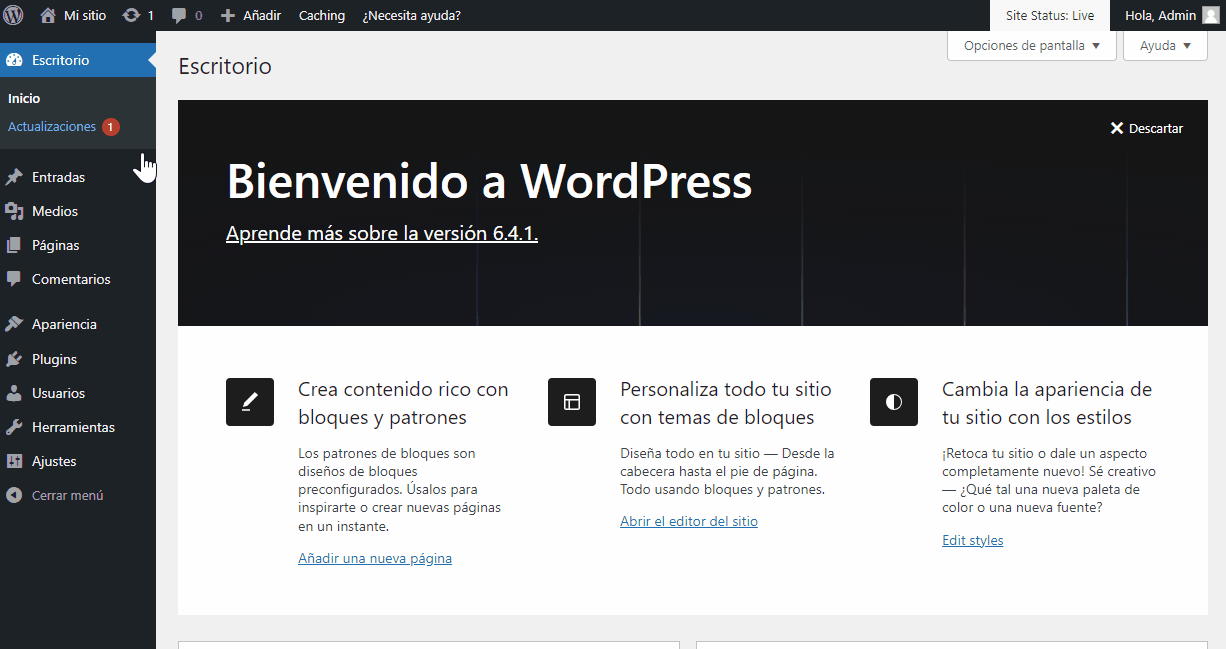
Task: Click the layout icon for block themes
Action: coord(572,402)
